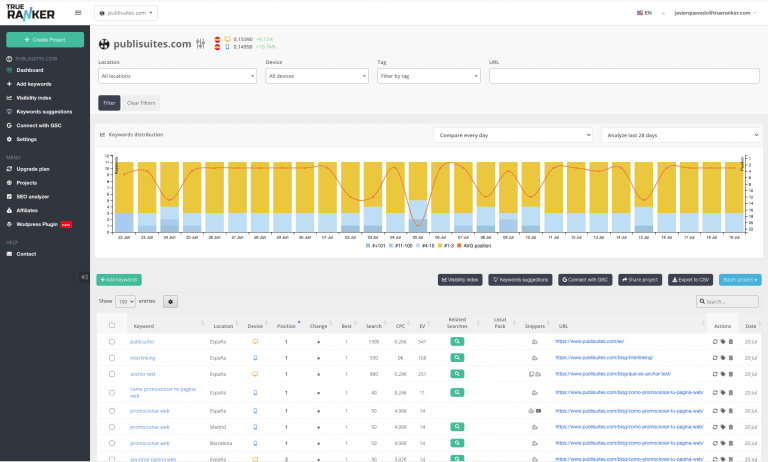Click the table Search input box
This screenshot has width=768, height=462.
click(727, 302)
